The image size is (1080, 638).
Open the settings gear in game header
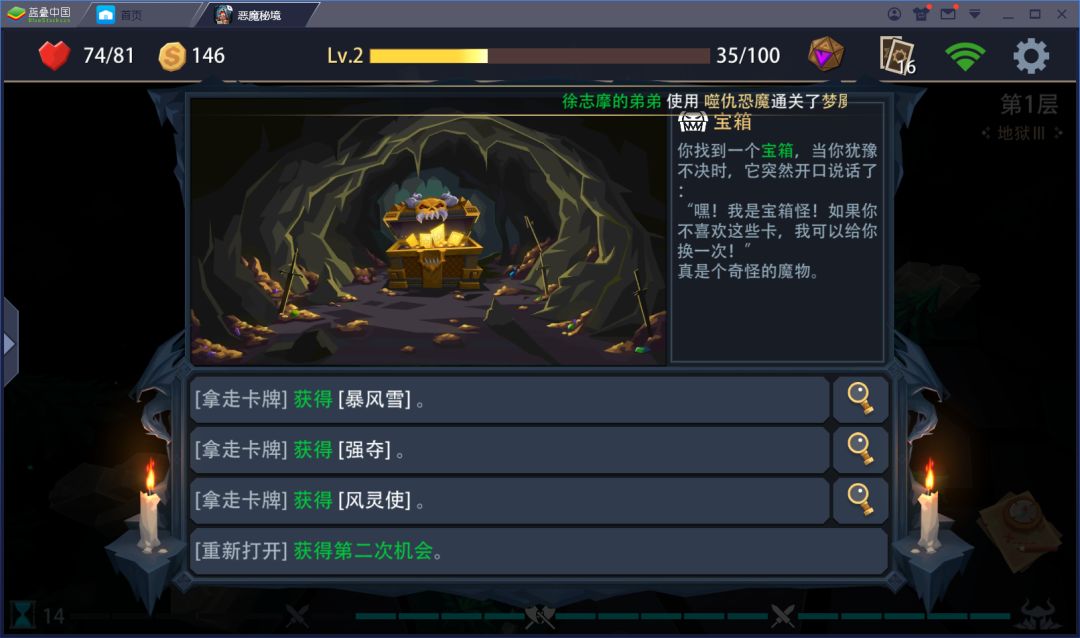click(x=1031, y=56)
